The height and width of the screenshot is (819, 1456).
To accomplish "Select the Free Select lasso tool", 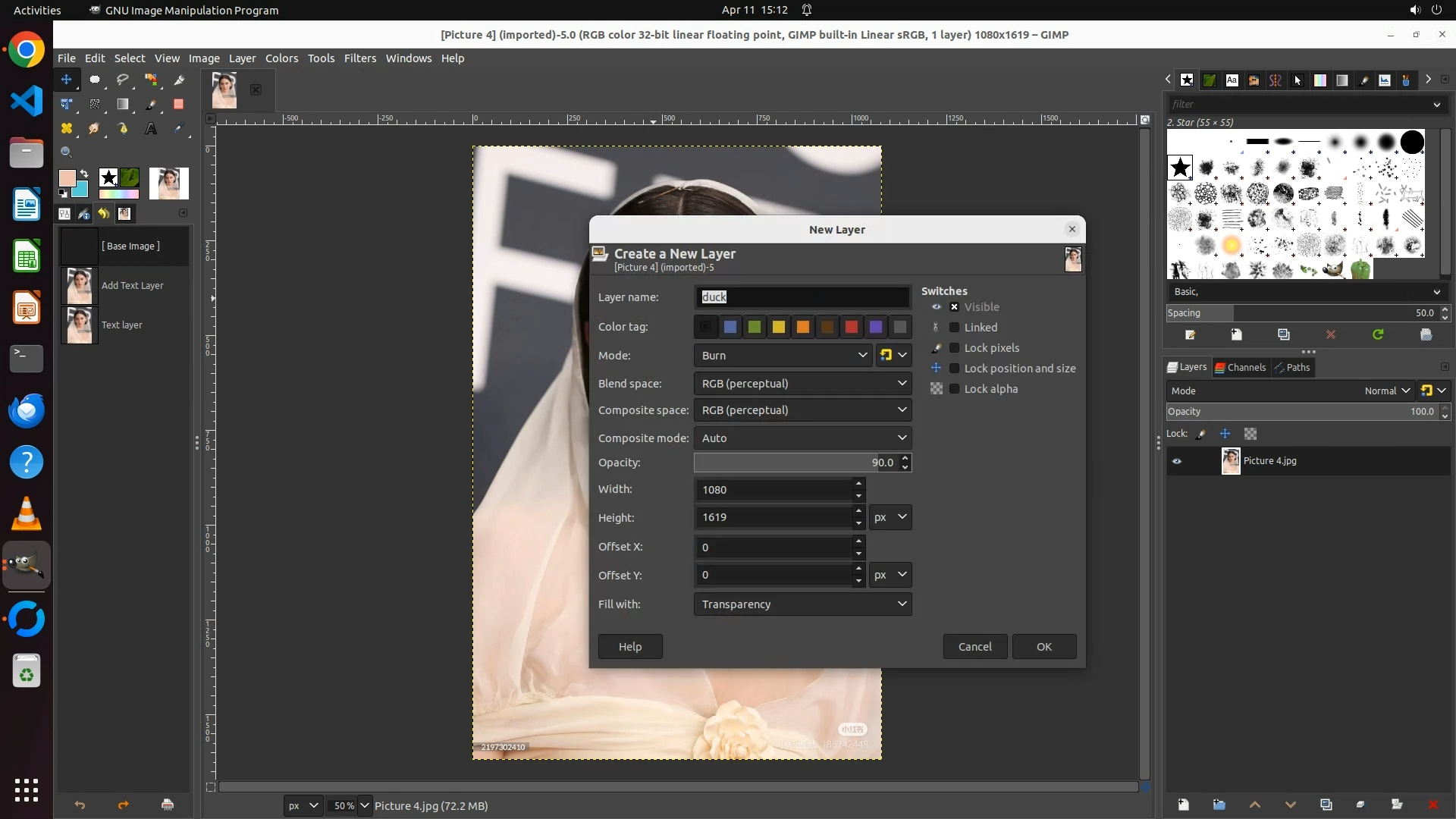I will point(123,80).
